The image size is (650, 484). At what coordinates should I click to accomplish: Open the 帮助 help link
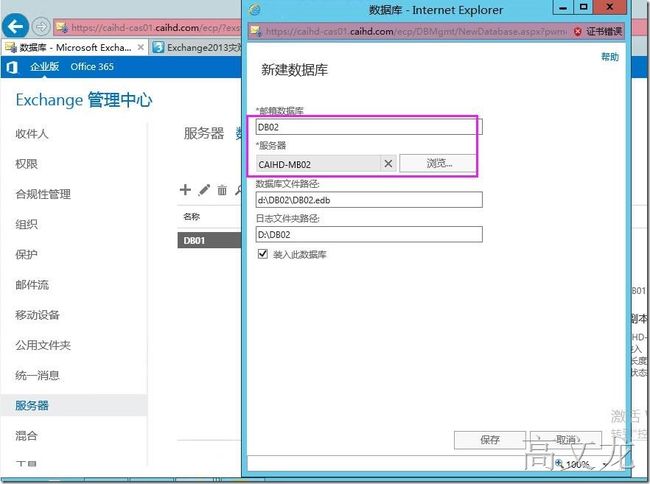click(x=610, y=57)
